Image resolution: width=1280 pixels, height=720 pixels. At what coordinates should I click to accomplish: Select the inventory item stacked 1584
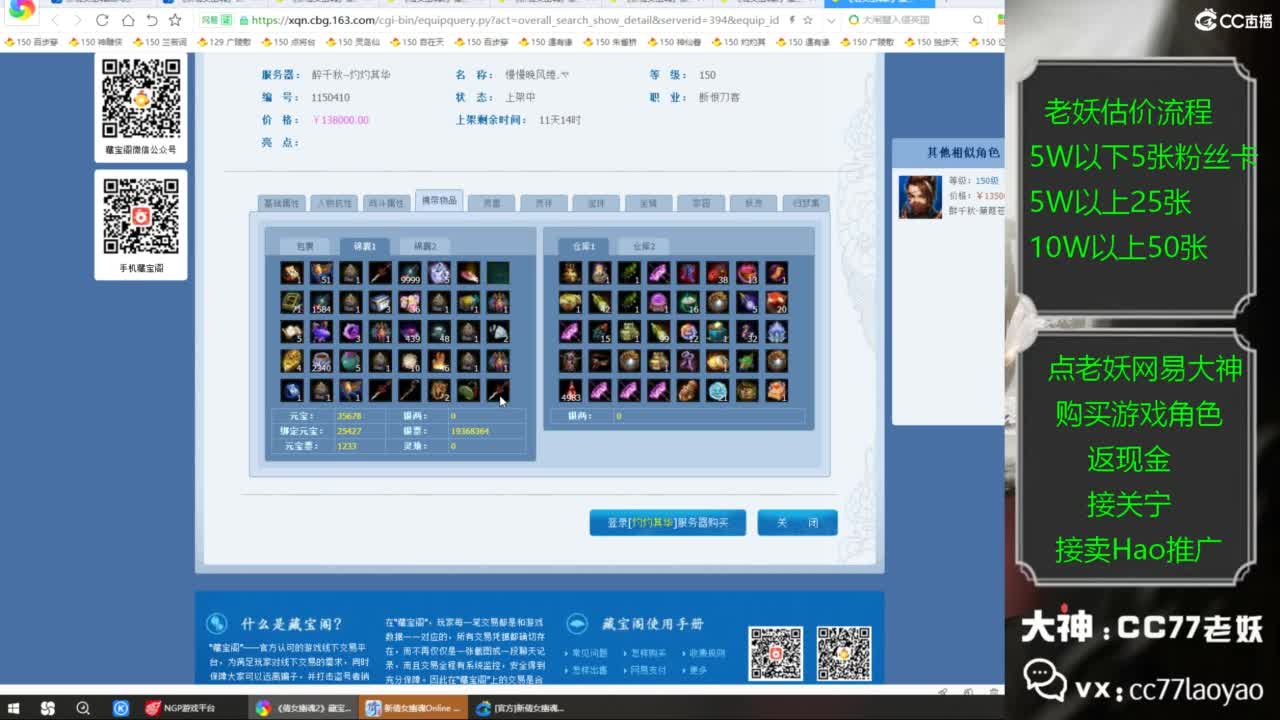click(x=321, y=302)
